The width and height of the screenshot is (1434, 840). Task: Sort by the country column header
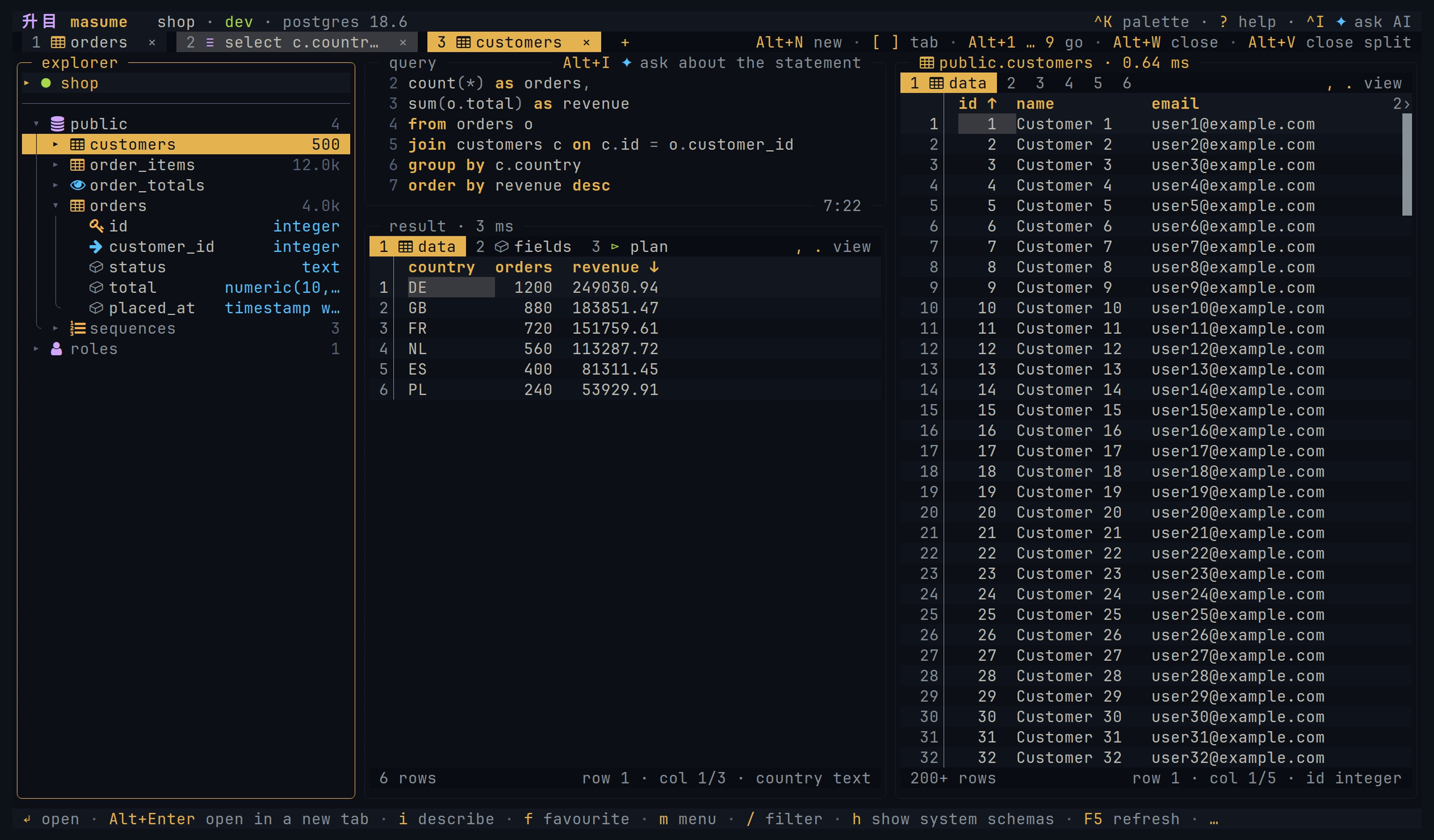click(x=441, y=267)
